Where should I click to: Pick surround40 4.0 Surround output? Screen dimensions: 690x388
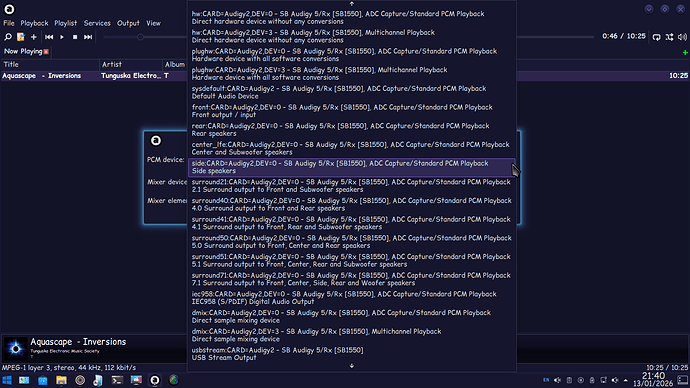[x=352, y=205]
